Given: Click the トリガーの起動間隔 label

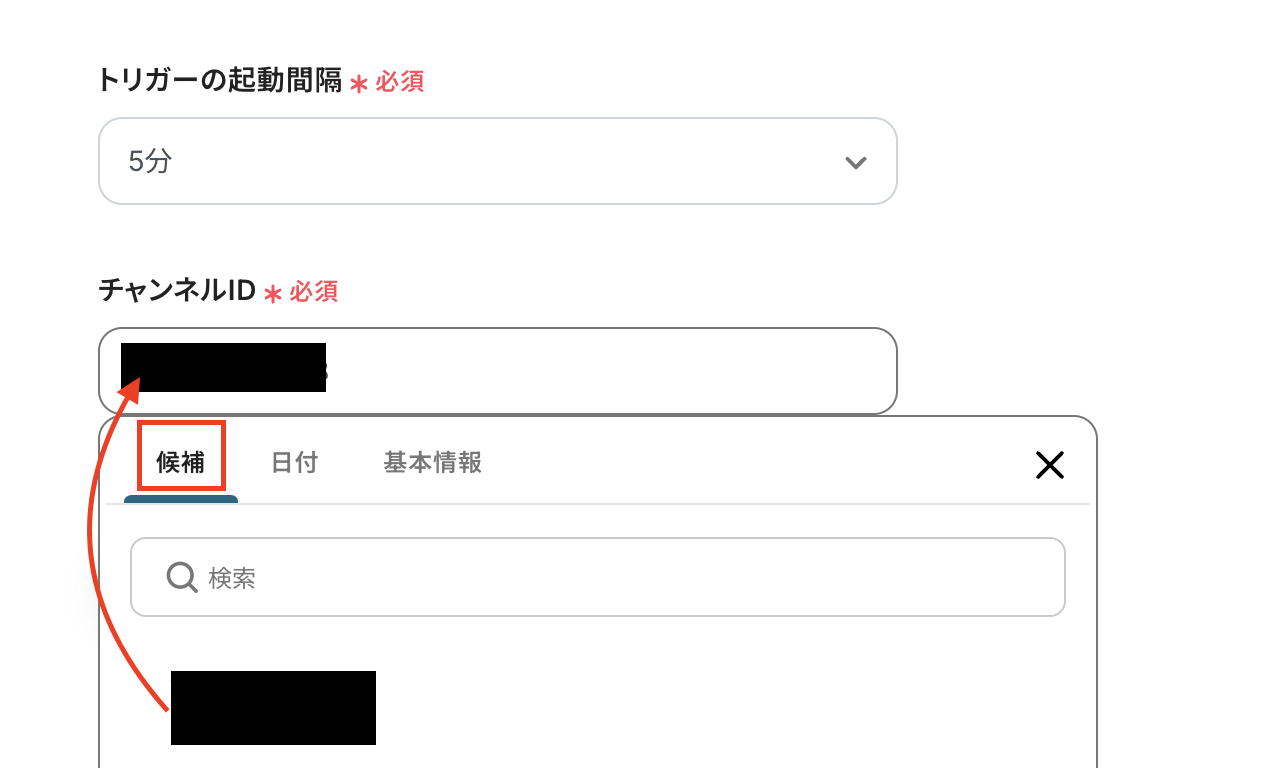Looking at the screenshot, I should coord(220,80).
